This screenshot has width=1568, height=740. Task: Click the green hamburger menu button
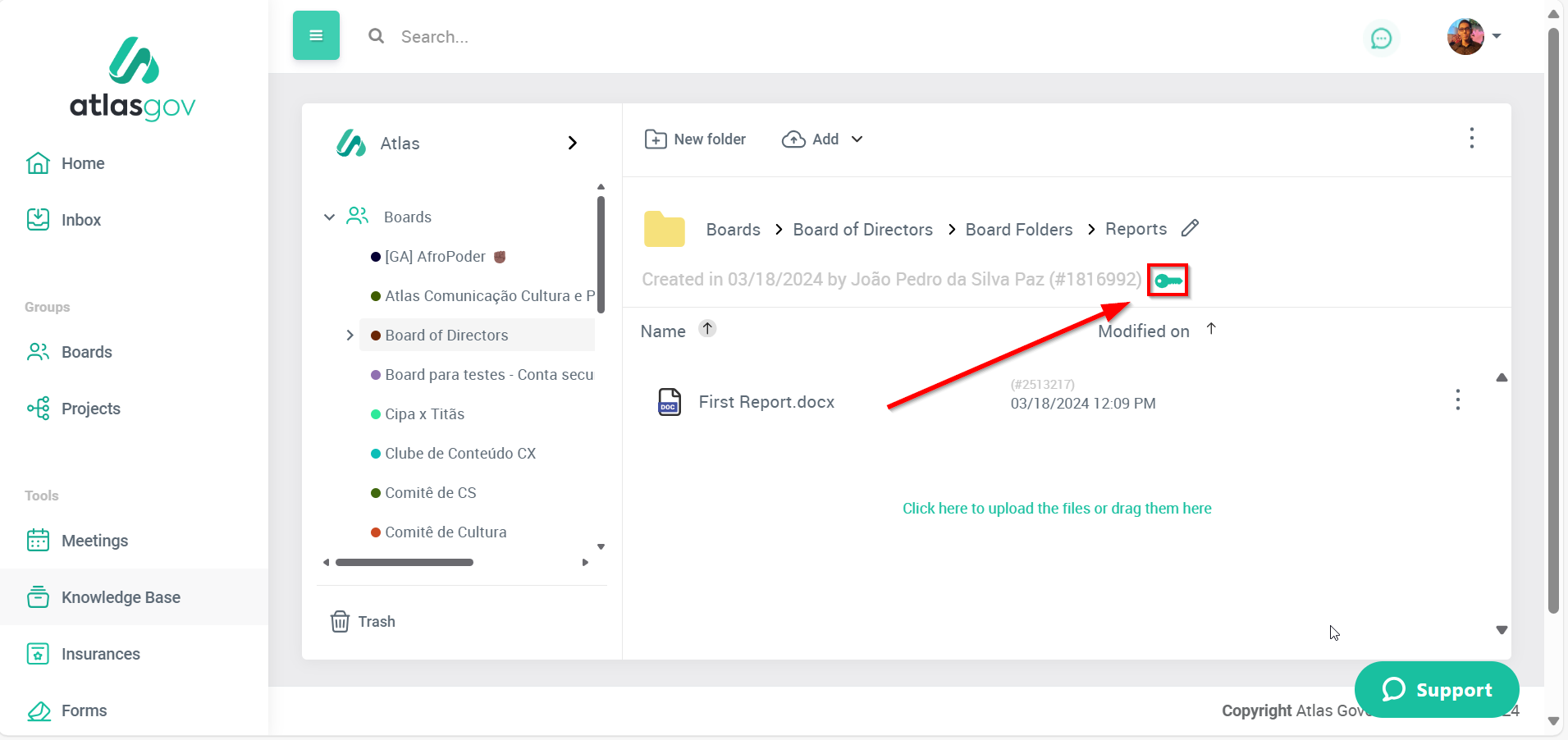pos(316,35)
